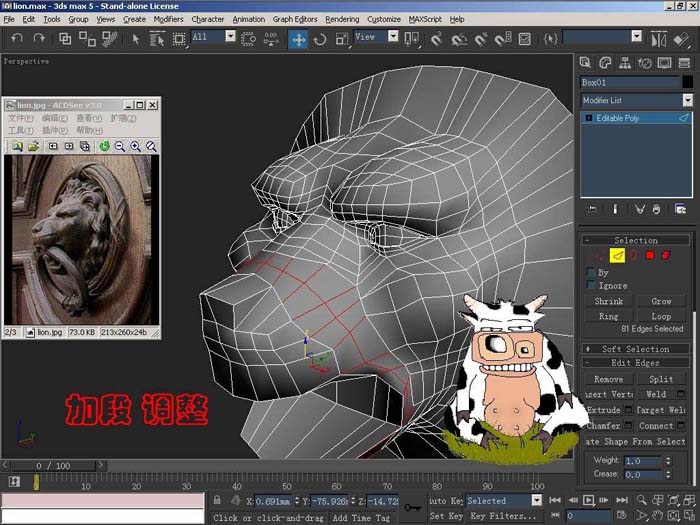Click the Play Animation button
This screenshot has height=525, width=700.
[589, 500]
